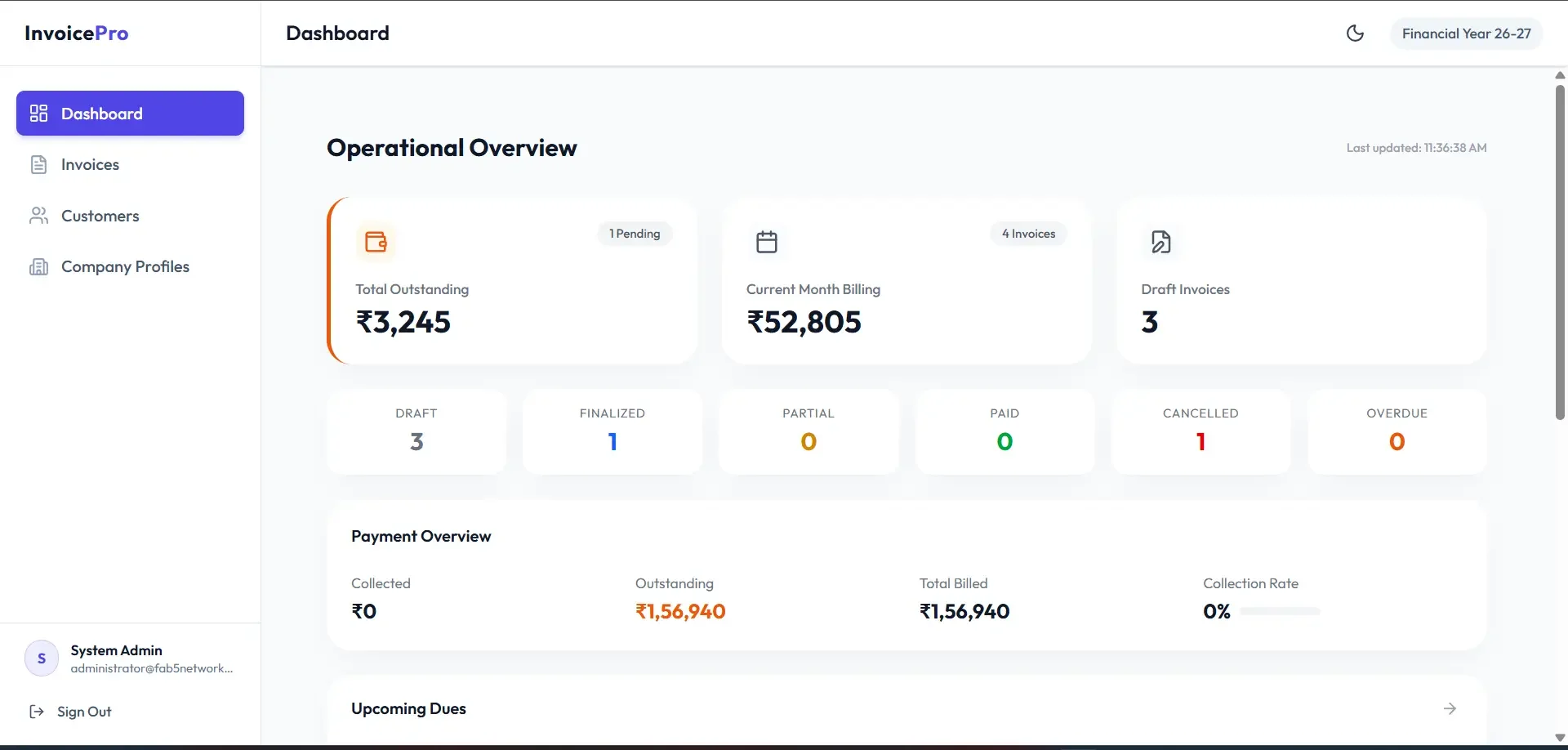1568x750 pixels.
Task: Click the Company Profiles building icon
Action: 38,266
